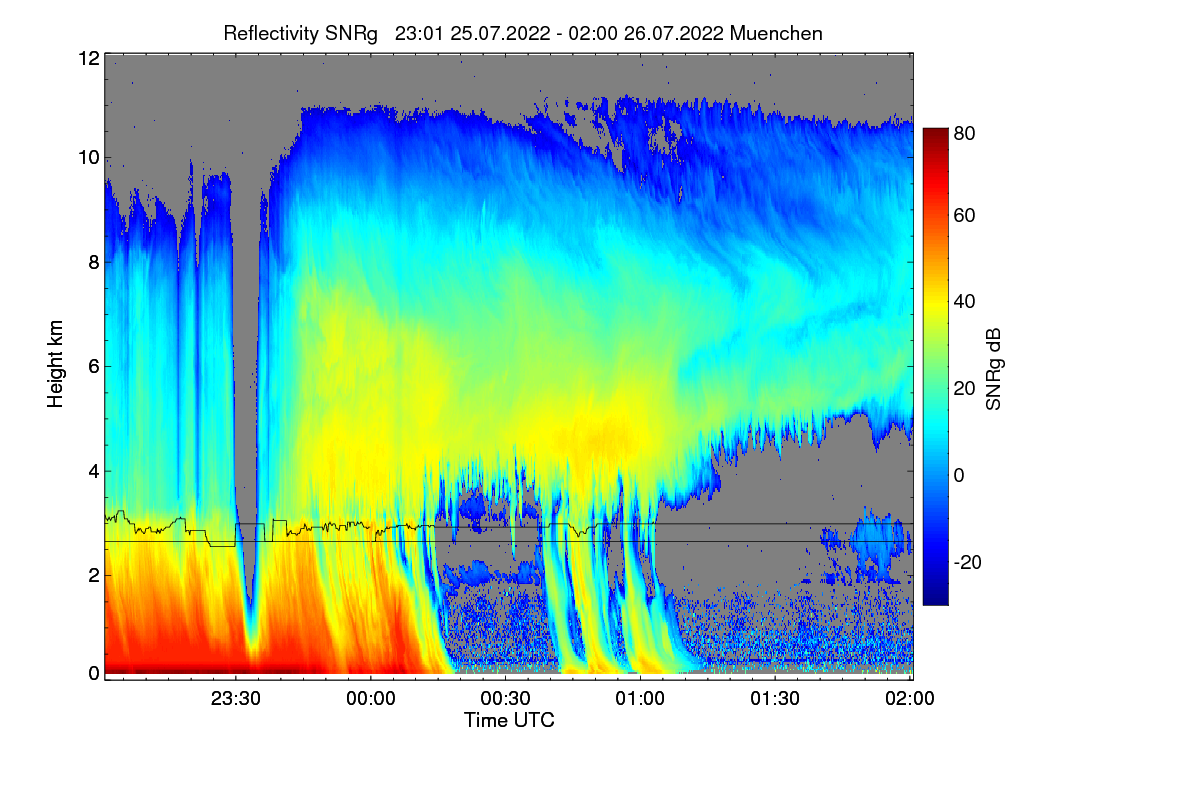This screenshot has height=800, width=1200.
Task: Click the colorbar value '40'
Action: pyautogui.click(x=964, y=301)
